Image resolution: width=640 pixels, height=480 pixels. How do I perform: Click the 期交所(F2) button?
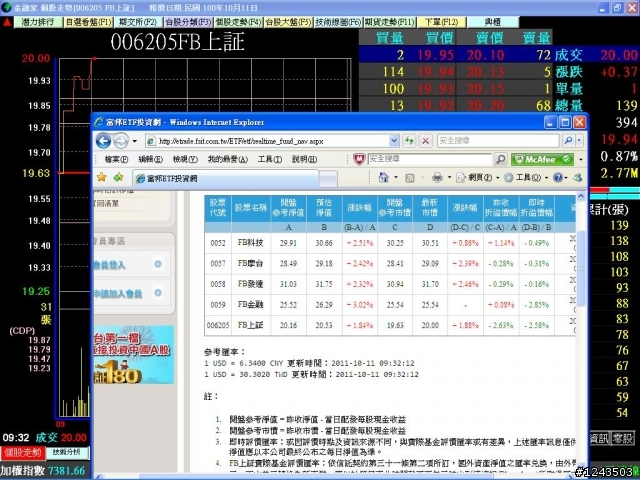[138, 22]
